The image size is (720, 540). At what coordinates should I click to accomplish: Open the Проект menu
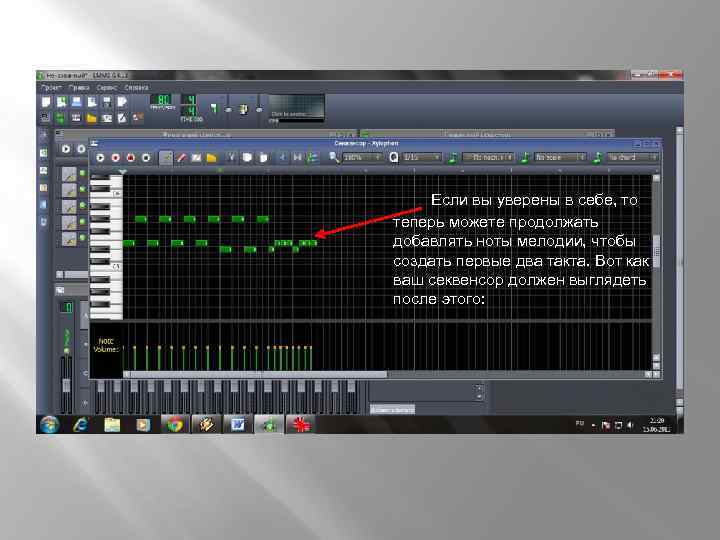[51, 87]
